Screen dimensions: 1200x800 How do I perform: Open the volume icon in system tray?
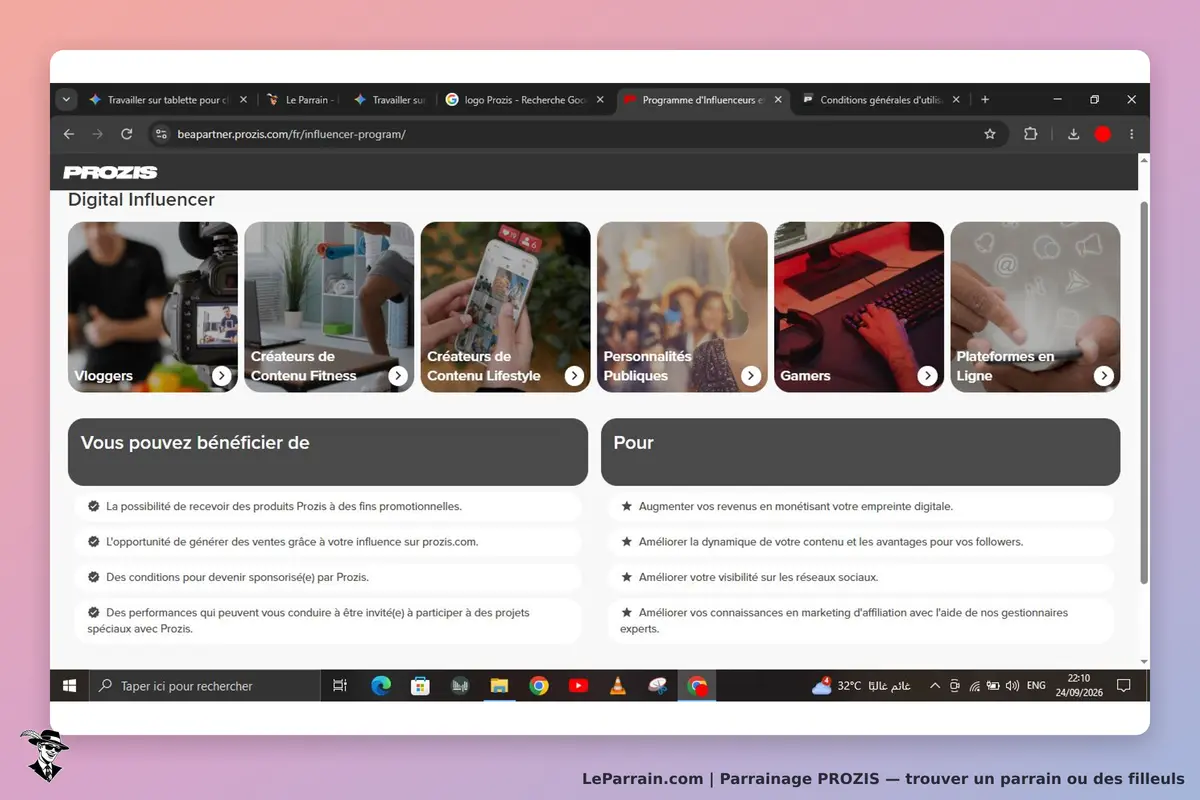tap(1012, 686)
